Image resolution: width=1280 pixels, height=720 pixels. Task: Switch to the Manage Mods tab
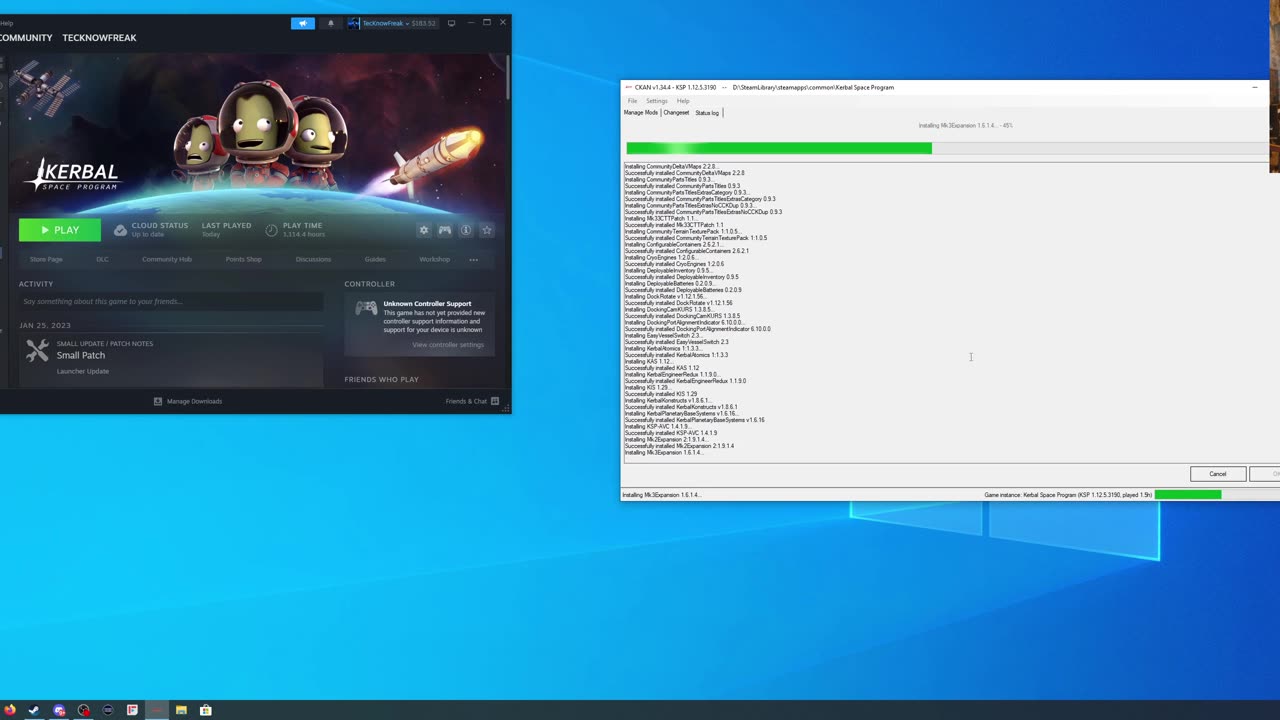tap(641, 113)
